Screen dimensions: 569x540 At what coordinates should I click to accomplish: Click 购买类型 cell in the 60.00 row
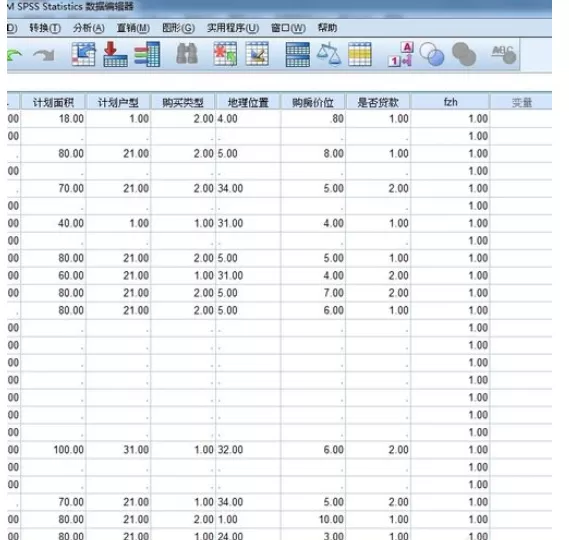(183, 275)
